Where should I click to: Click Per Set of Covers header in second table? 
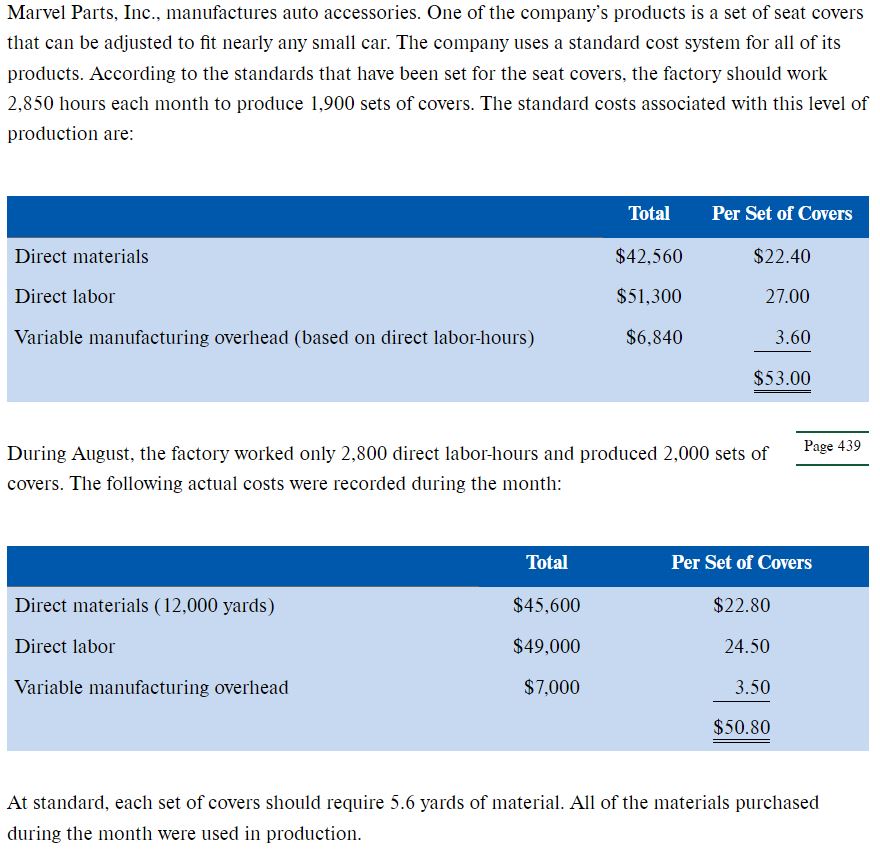pos(741,562)
